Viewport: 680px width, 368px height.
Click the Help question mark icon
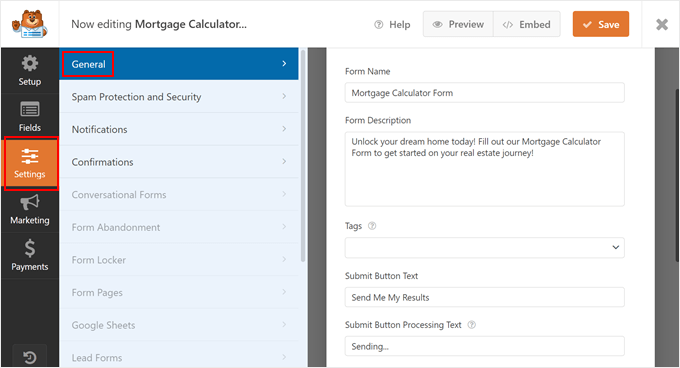pos(379,25)
